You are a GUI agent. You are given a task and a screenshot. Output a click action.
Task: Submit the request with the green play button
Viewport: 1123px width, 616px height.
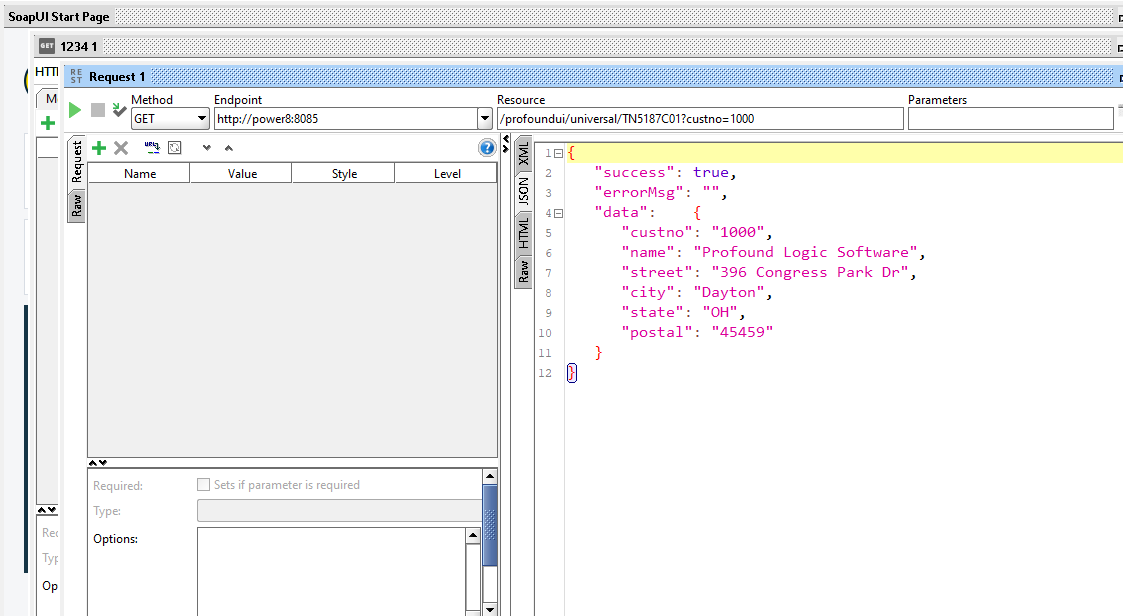click(x=74, y=110)
